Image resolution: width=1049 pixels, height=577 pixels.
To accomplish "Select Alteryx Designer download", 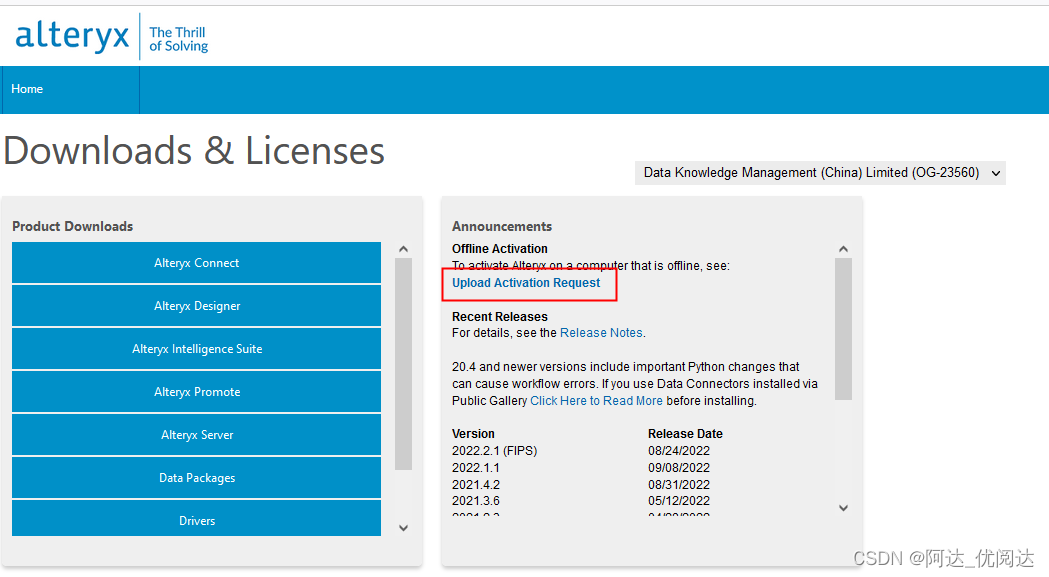I will point(196,306).
